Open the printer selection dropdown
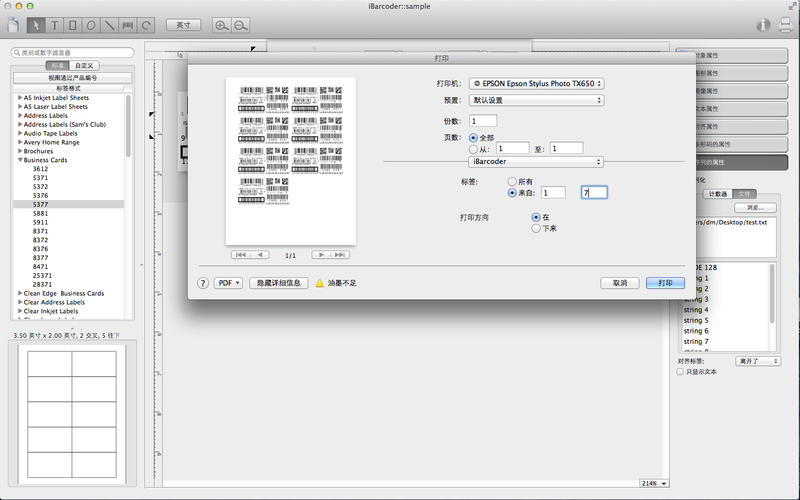 coord(536,83)
